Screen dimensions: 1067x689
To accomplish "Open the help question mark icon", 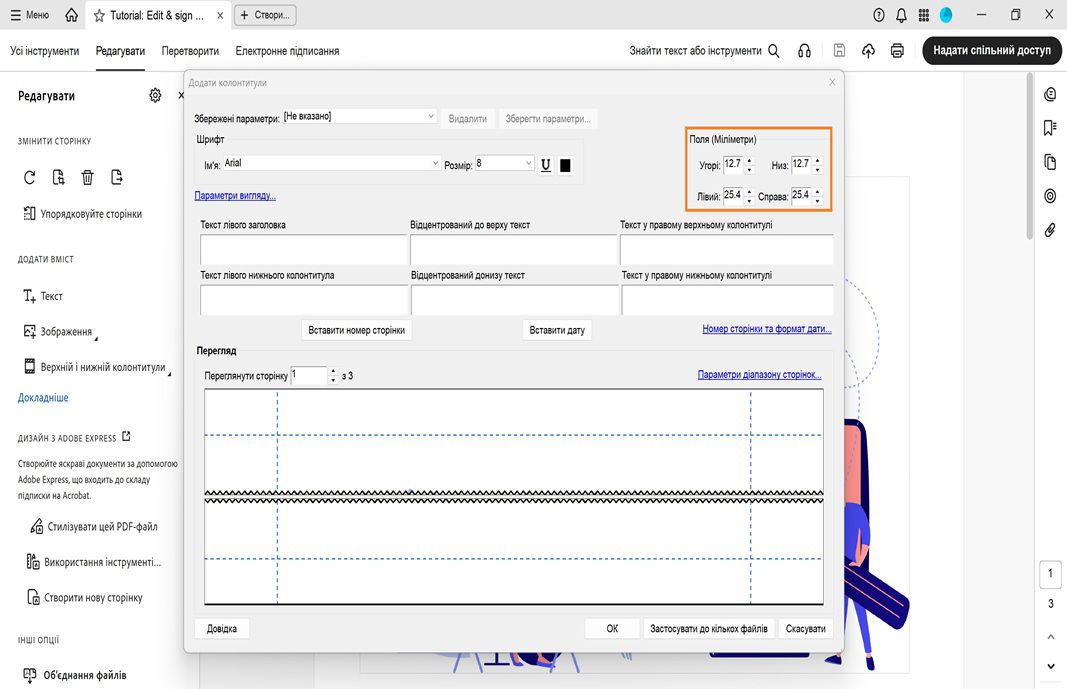I will [x=879, y=15].
